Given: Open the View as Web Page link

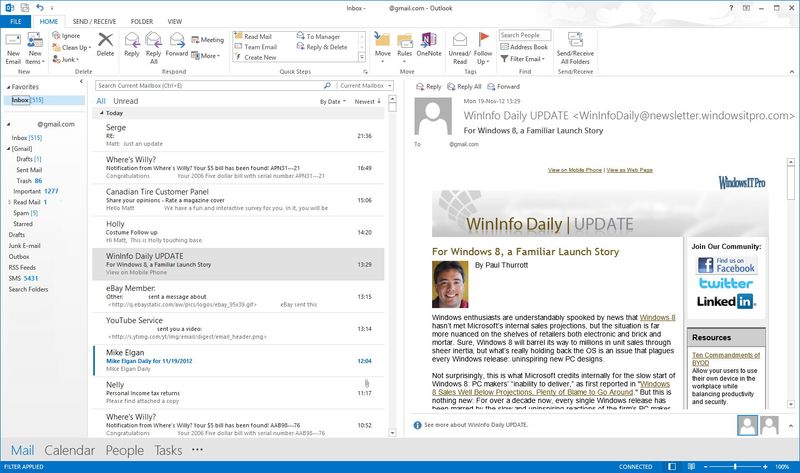Looking at the screenshot, I should [x=629, y=170].
